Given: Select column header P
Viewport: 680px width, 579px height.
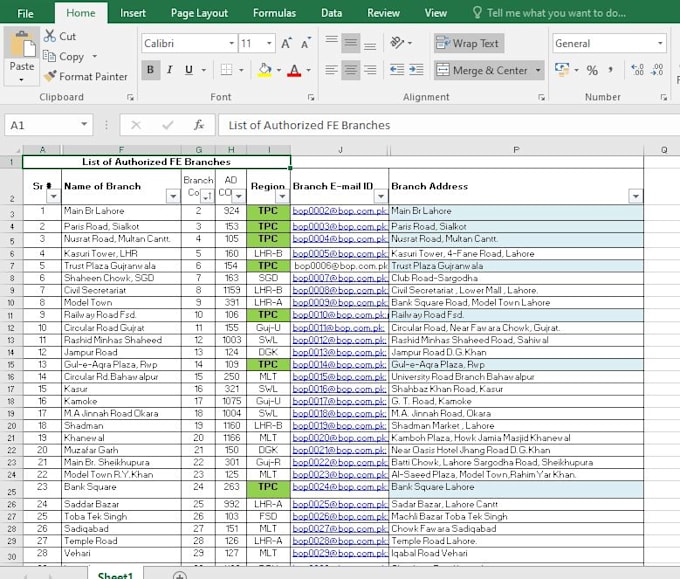Looking at the screenshot, I should point(516,150).
